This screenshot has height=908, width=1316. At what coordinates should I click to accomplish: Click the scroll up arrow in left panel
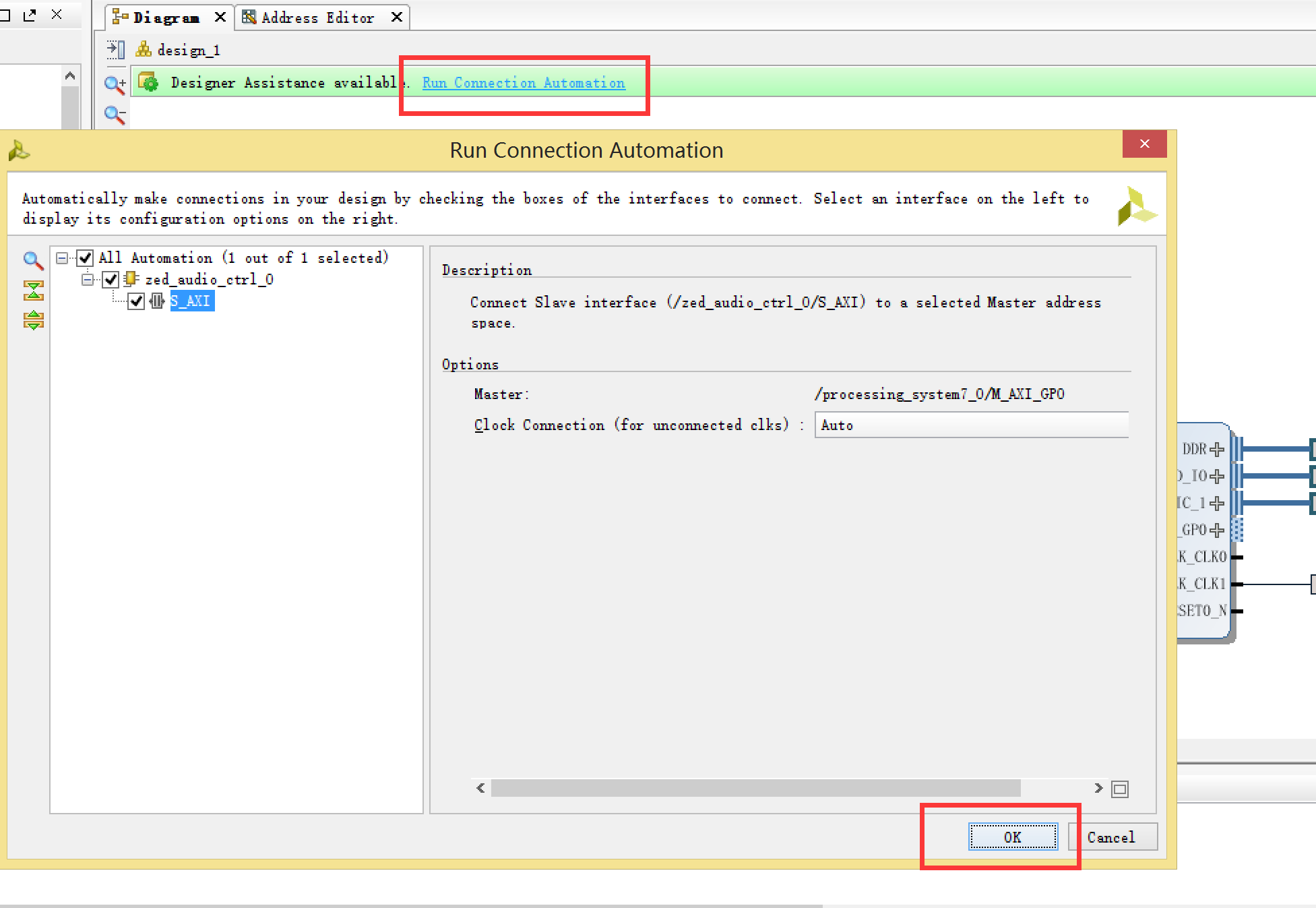click(x=70, y=76)
